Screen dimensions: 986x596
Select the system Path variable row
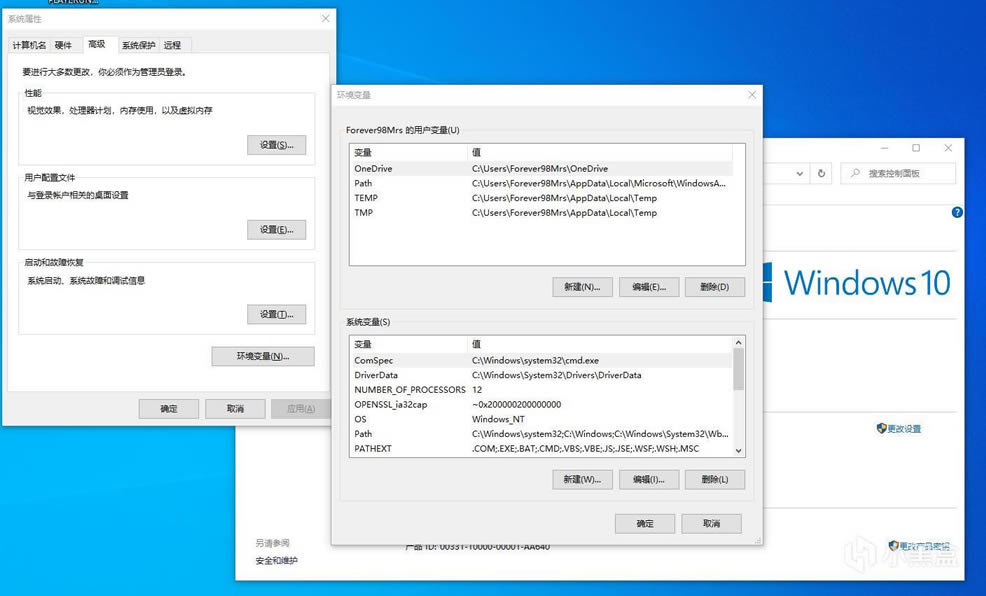(541, 434)
